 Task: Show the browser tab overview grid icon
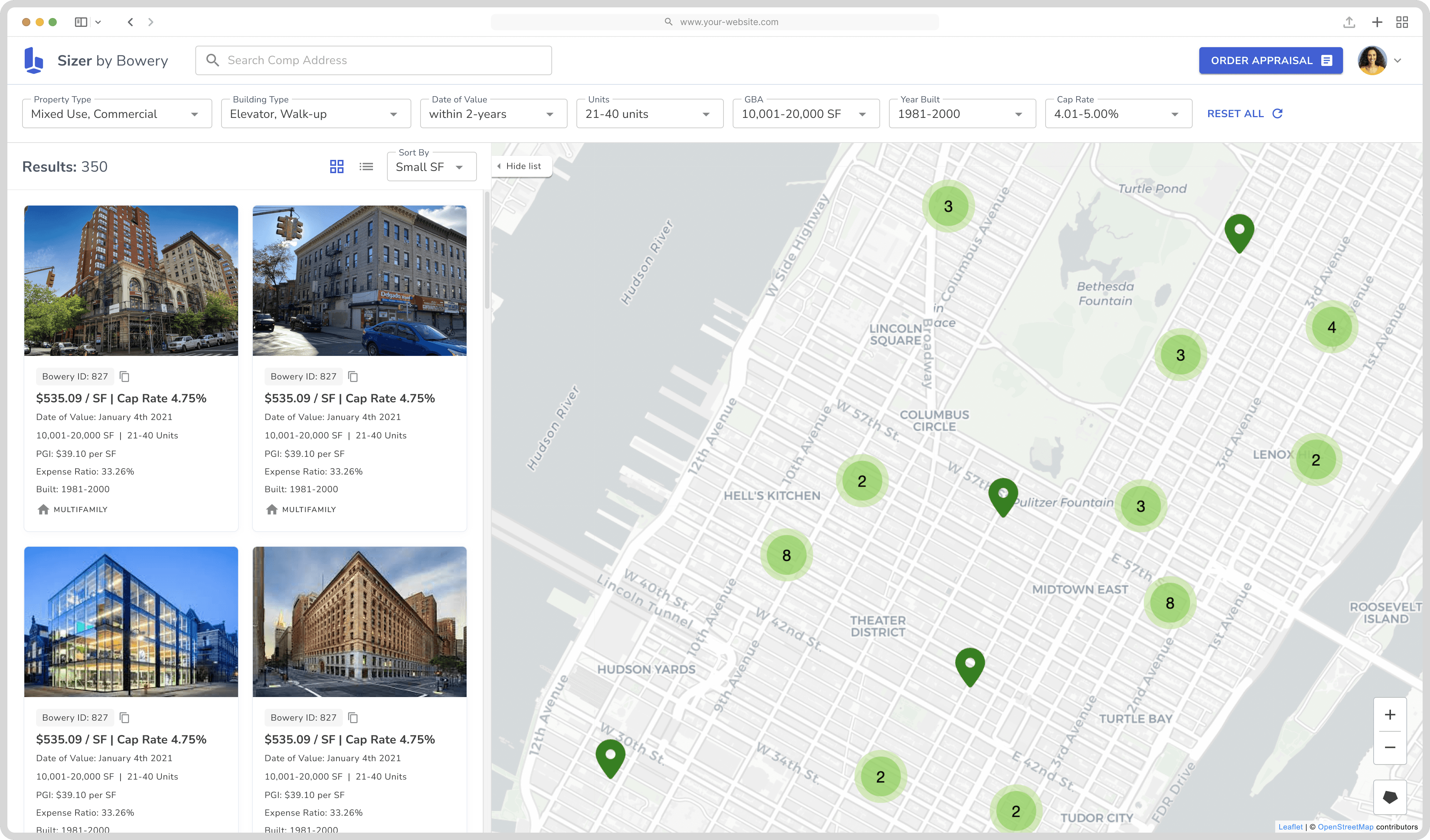(x=1402, y=22)
